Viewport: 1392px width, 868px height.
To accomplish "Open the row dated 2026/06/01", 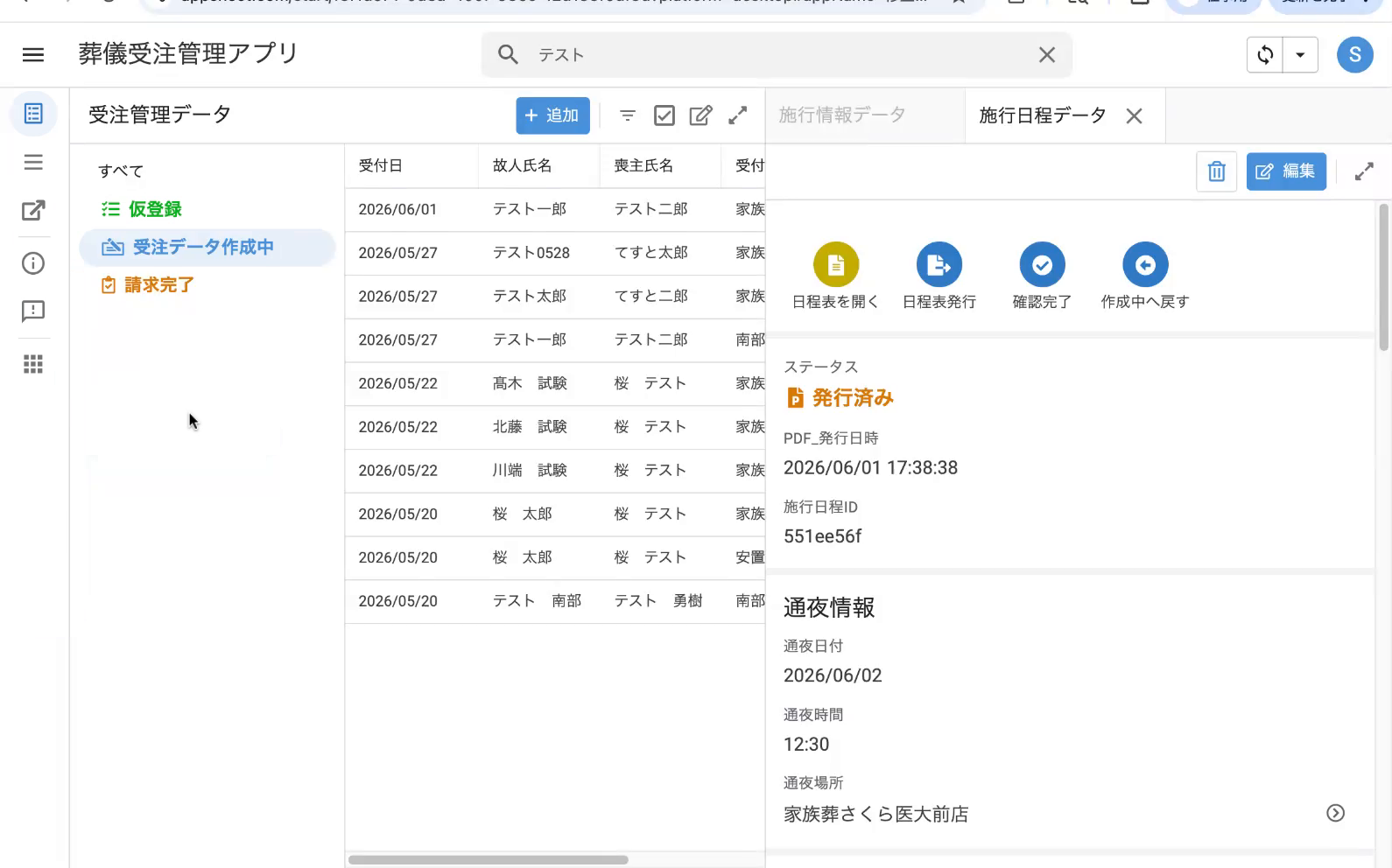I will coord(555,209).
